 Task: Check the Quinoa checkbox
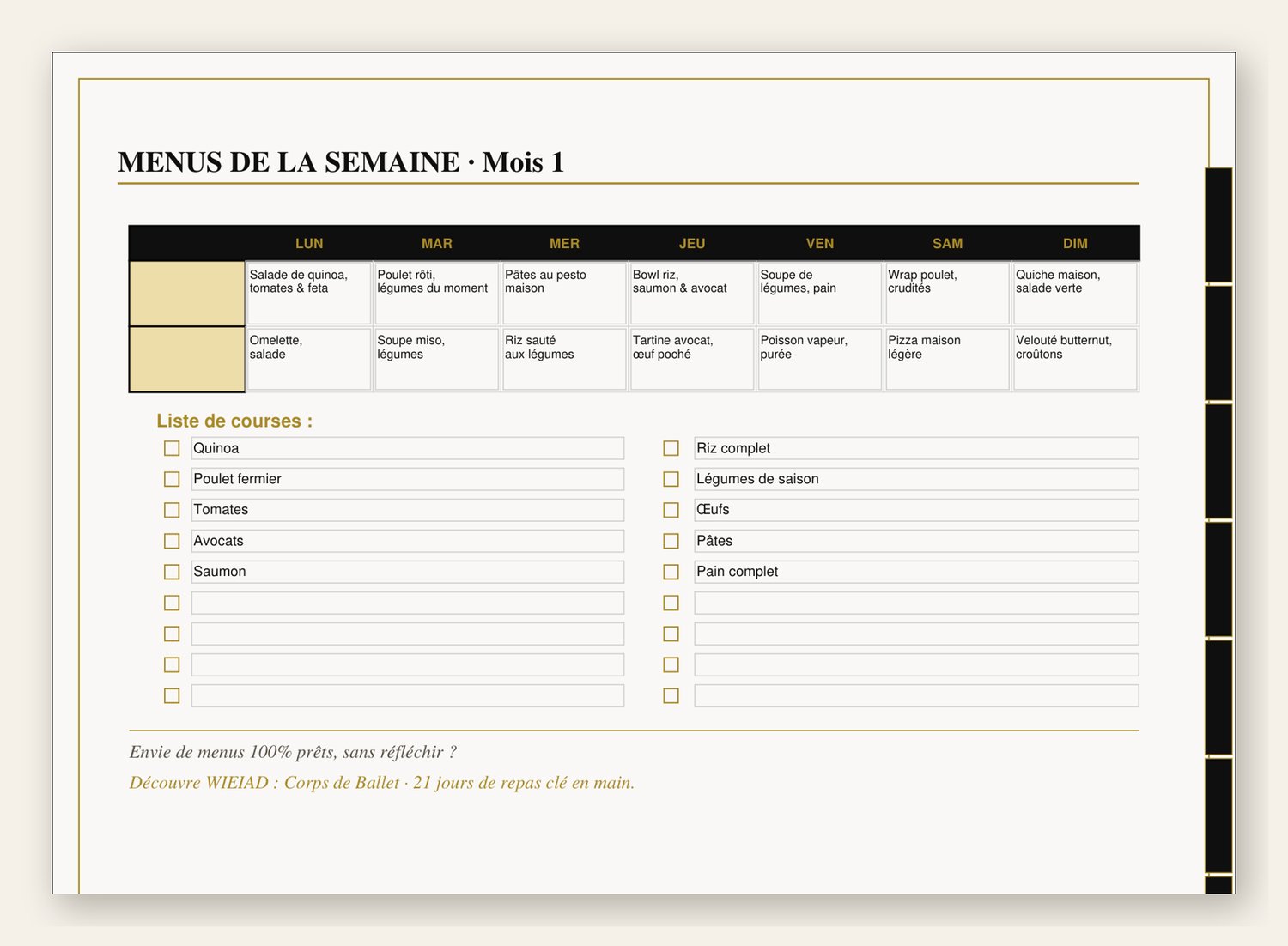[x=172, y=448]
